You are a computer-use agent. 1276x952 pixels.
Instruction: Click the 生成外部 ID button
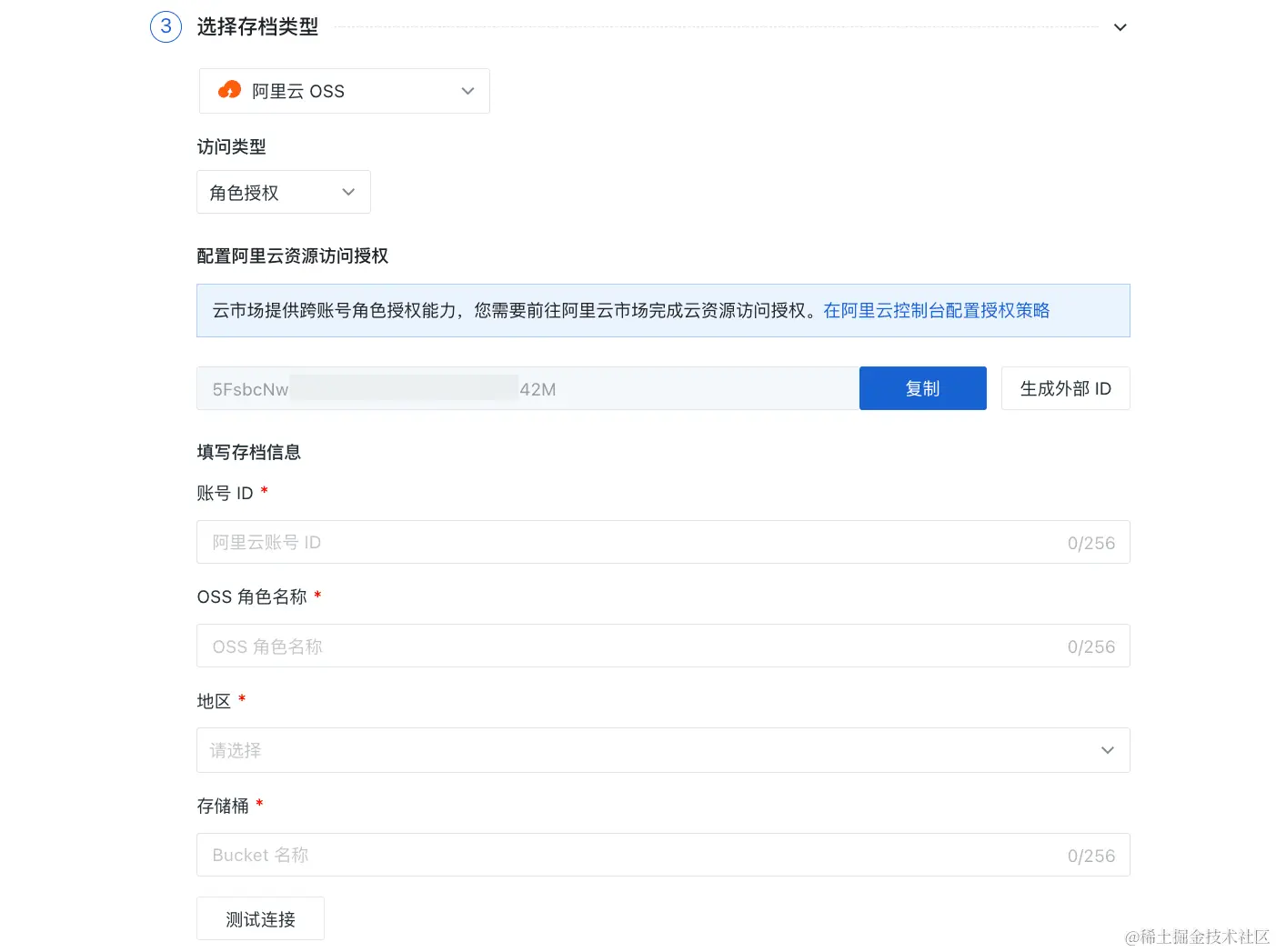(1065, 388)
